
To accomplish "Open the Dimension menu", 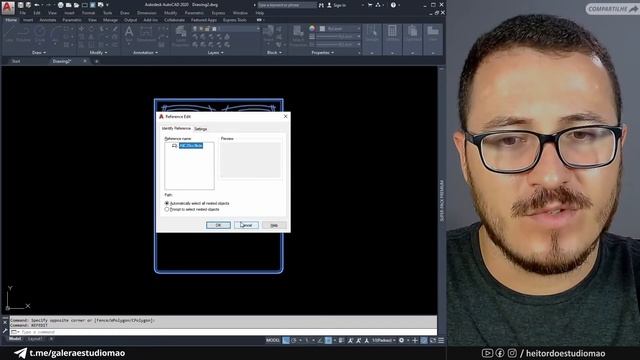I will tap(146, 13).
